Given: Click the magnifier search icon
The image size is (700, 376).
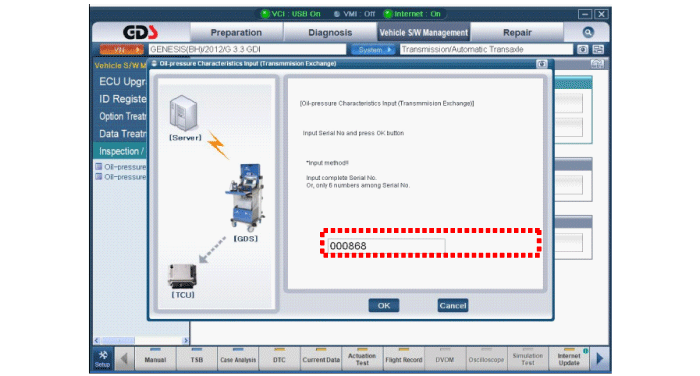Looking at the screenshot, I should point(588,32).
